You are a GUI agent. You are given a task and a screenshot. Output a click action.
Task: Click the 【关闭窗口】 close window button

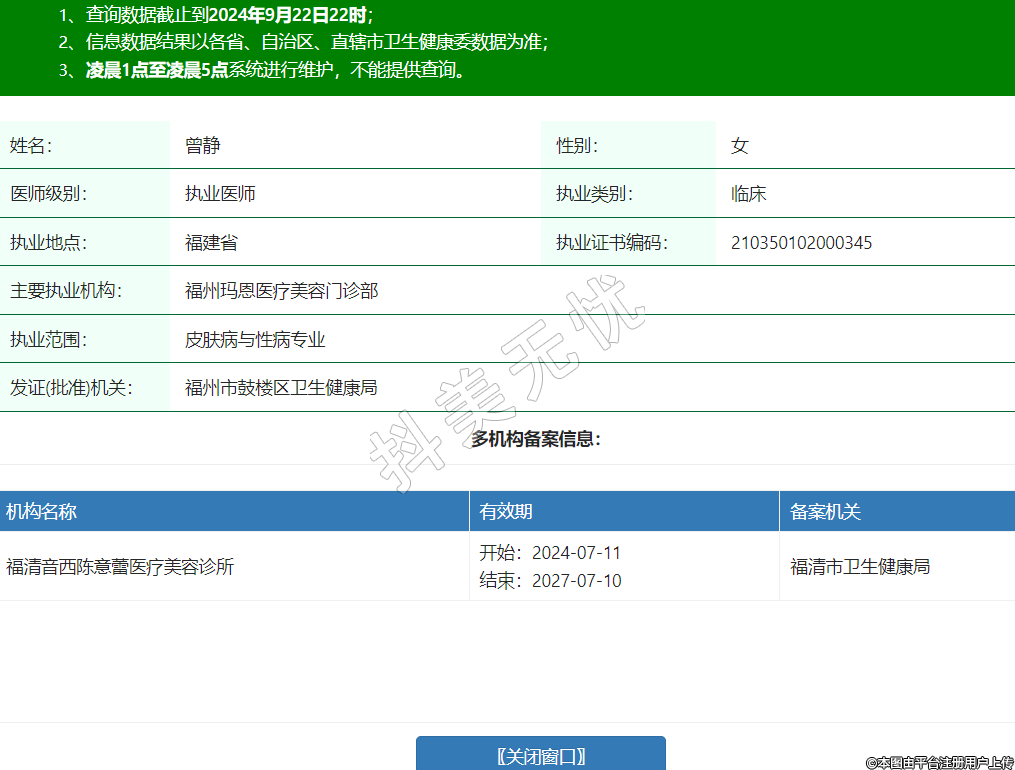pyautogui.click(x=540, y=755)
